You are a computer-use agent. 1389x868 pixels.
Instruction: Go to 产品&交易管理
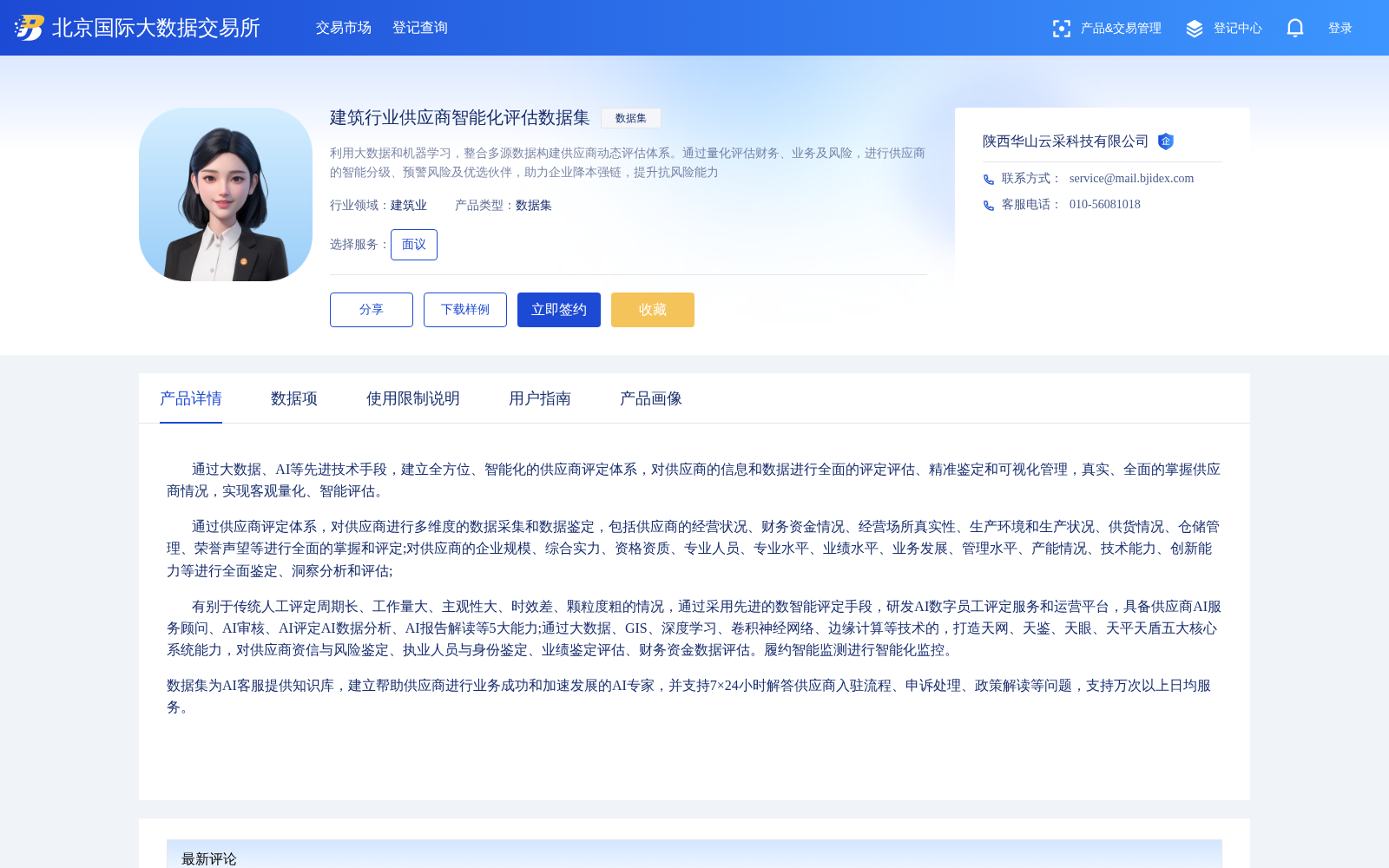1121,29
